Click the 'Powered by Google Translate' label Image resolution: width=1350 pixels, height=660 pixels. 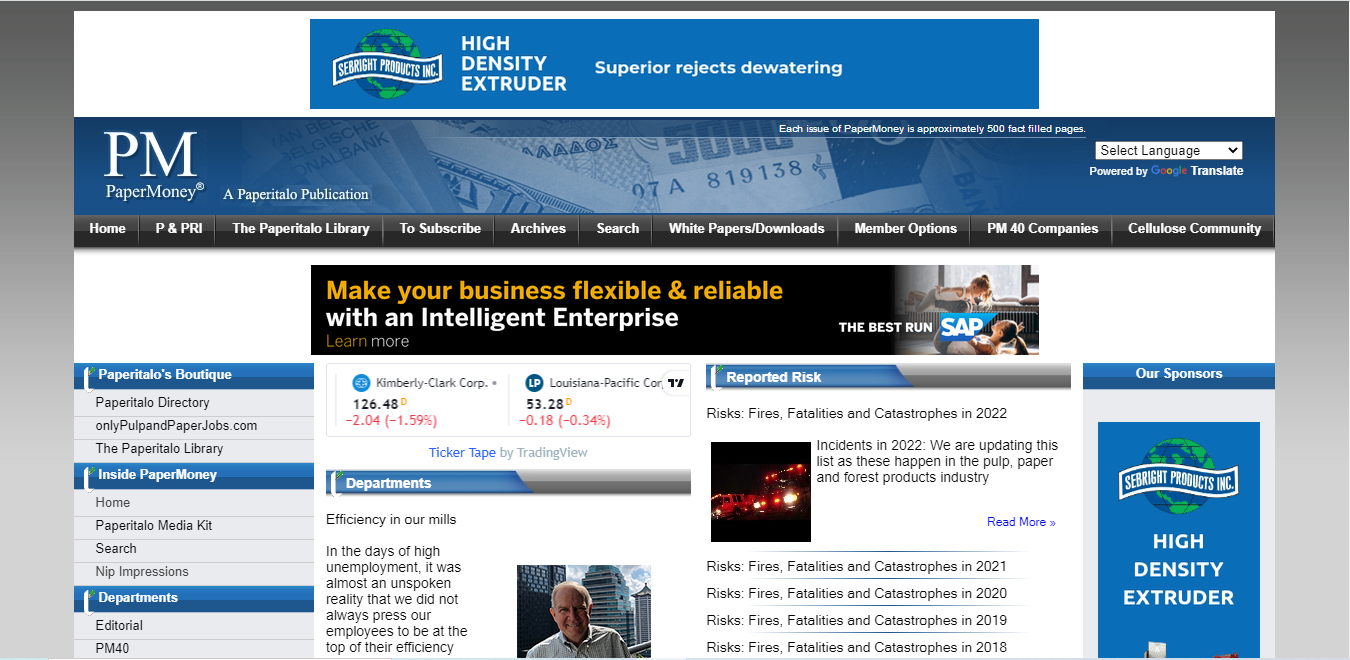(x=1166, y=171)
